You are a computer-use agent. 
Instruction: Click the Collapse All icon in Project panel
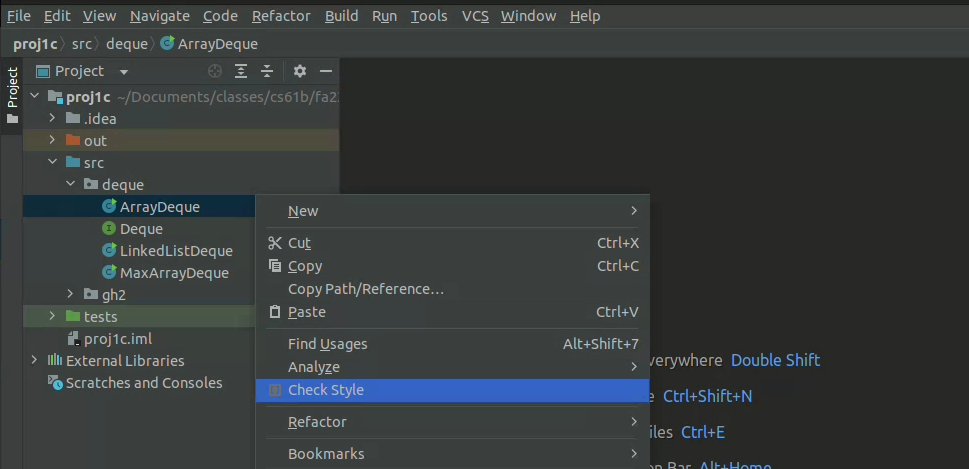tap(267, 72)
